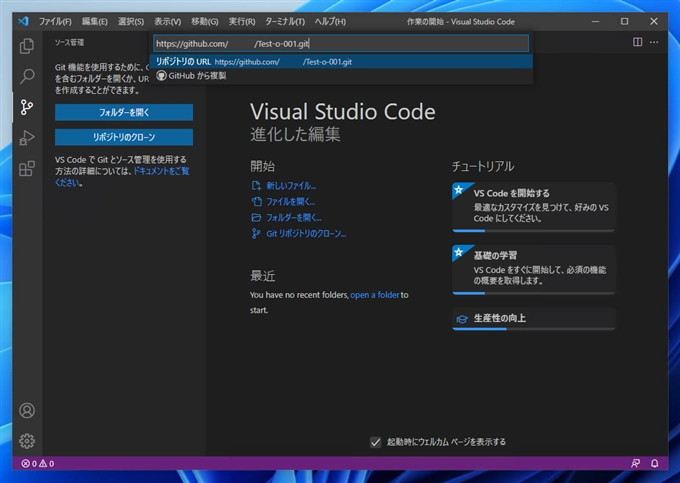Click the new file icon under 開始

tap(256, 186)
